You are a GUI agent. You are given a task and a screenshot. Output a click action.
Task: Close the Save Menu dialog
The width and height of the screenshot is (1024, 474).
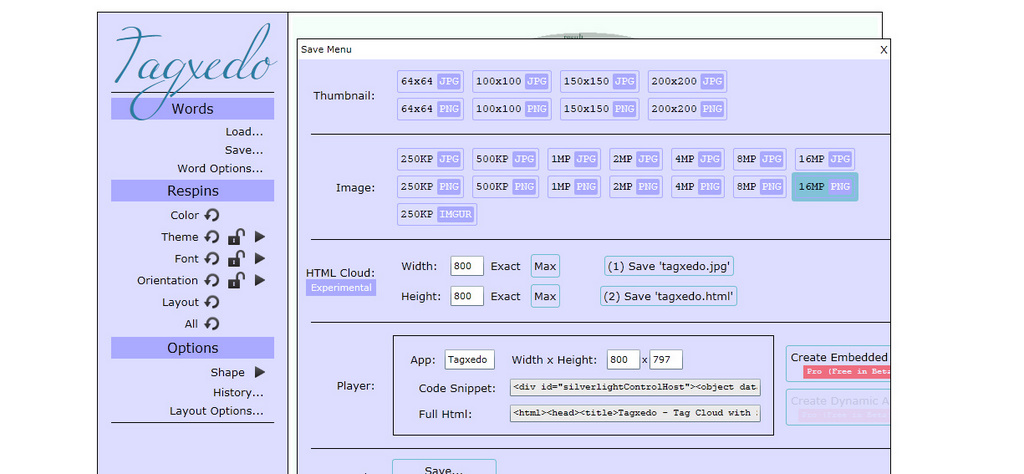pos(884,50)
